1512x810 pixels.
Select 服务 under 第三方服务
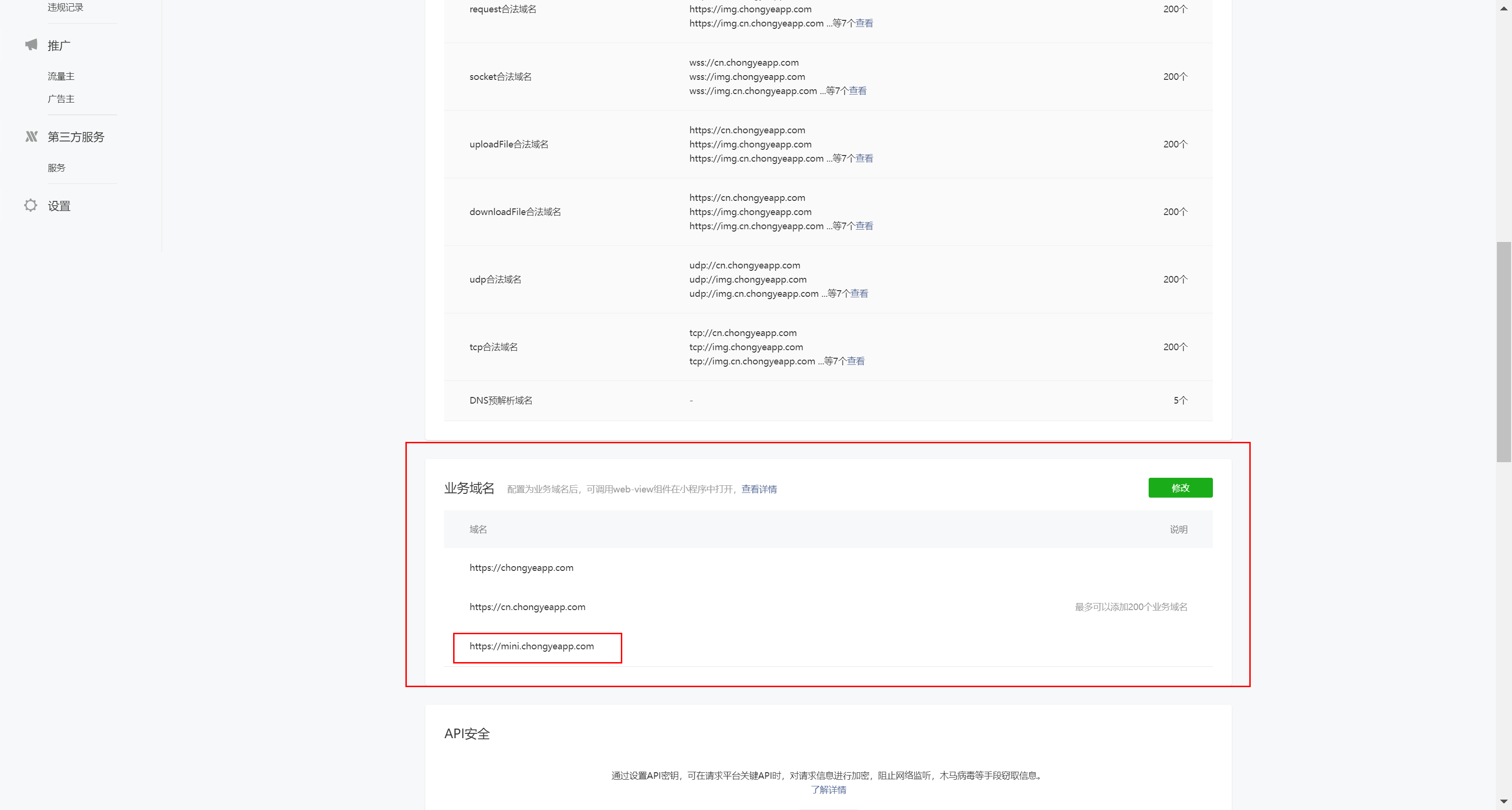tap(56, 168)
